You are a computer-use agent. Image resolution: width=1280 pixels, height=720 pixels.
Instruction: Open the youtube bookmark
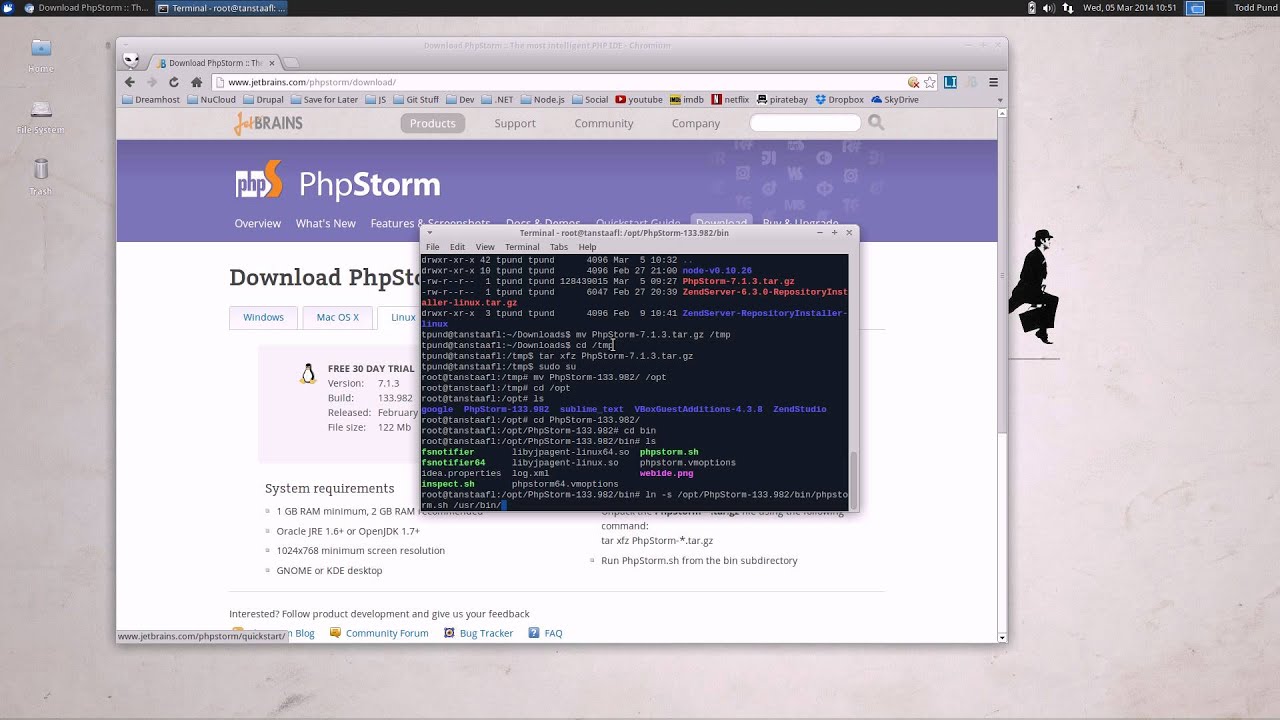[639, 99]
